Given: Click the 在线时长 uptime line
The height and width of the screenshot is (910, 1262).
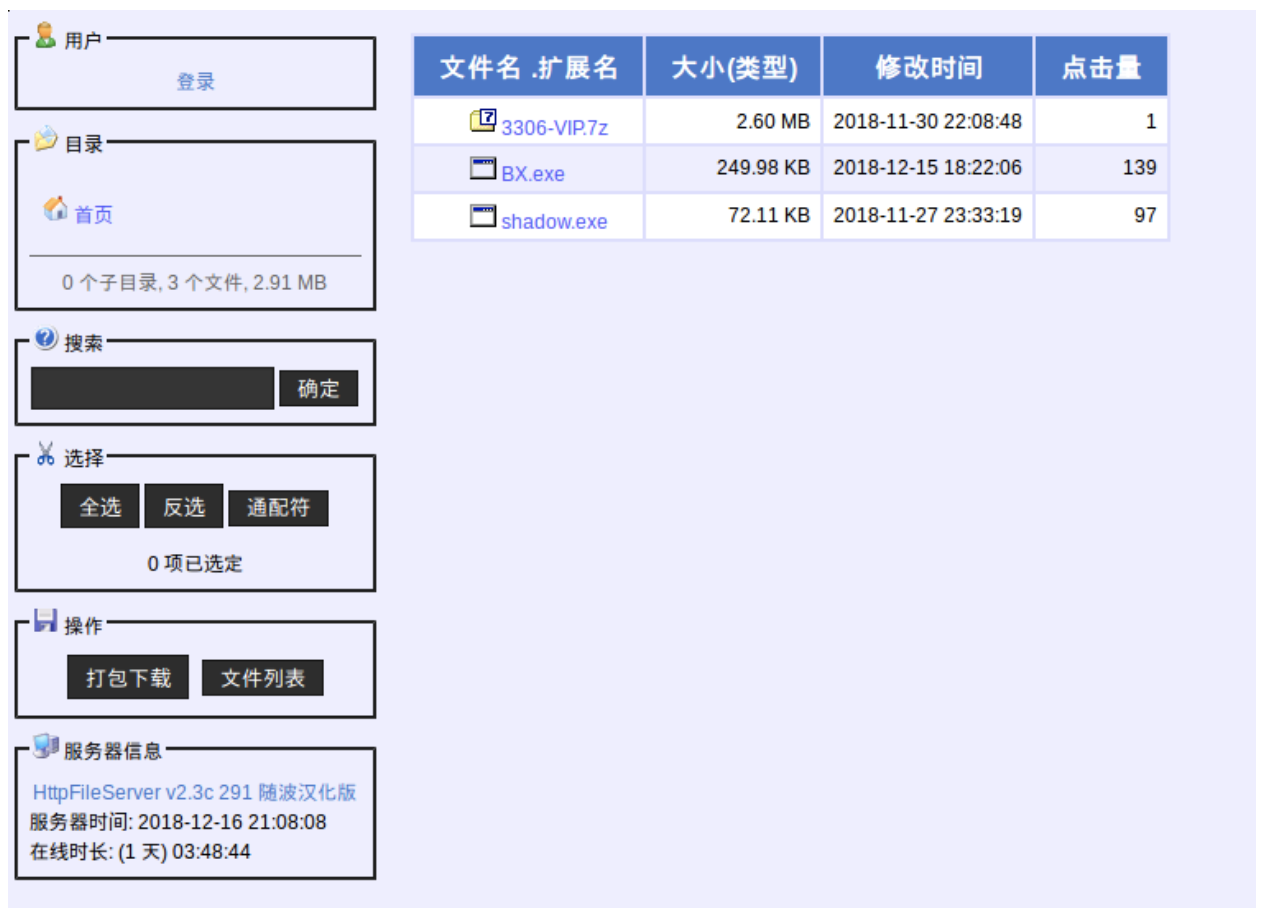Looking at the screenshot, I should (140, 853).
